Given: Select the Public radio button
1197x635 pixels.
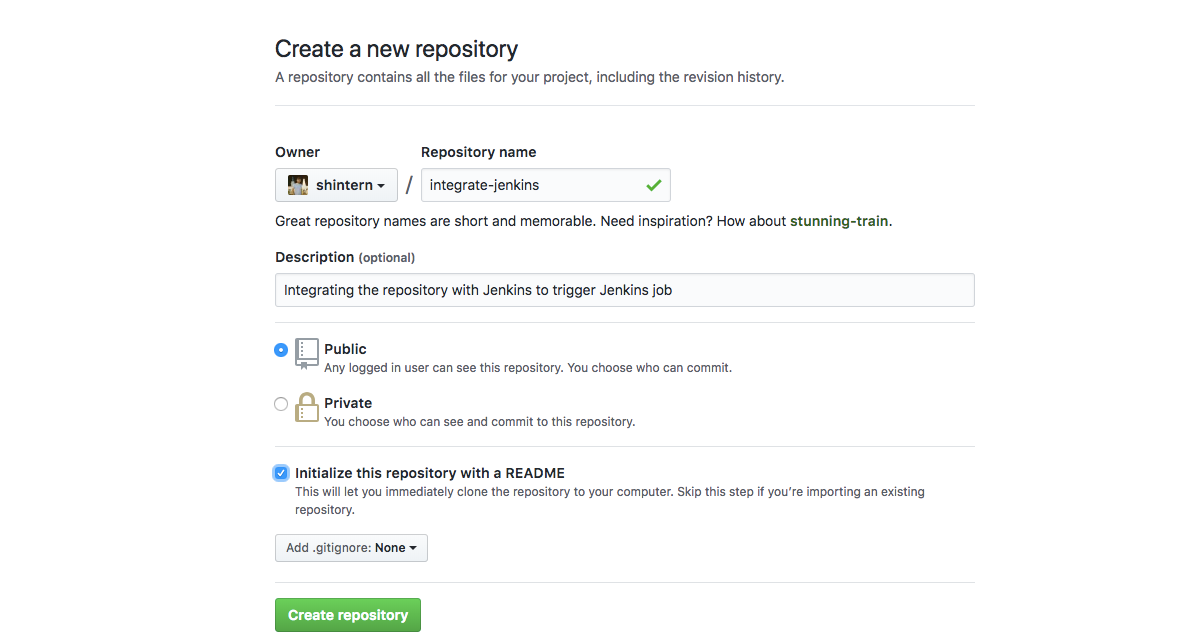Looking at the screenshot, I should 281,350.
